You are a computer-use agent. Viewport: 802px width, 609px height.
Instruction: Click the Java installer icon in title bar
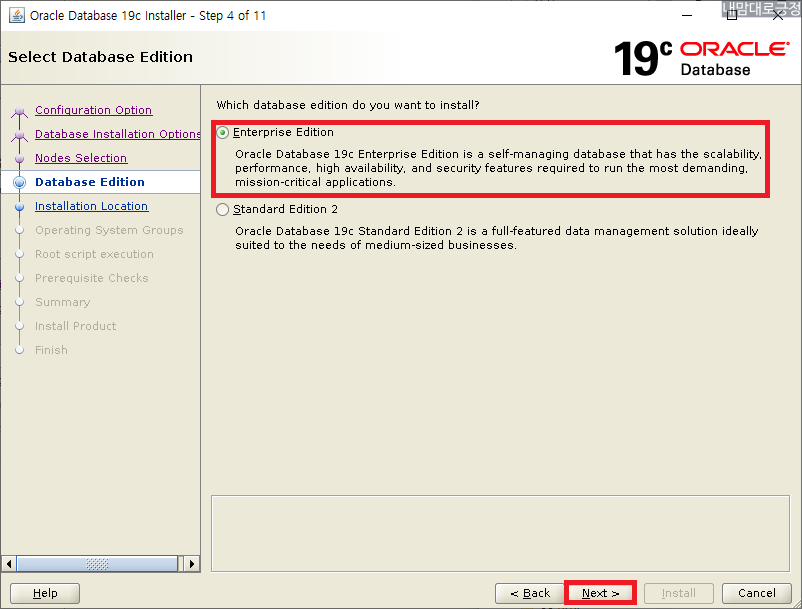click(x=17, y=15)
